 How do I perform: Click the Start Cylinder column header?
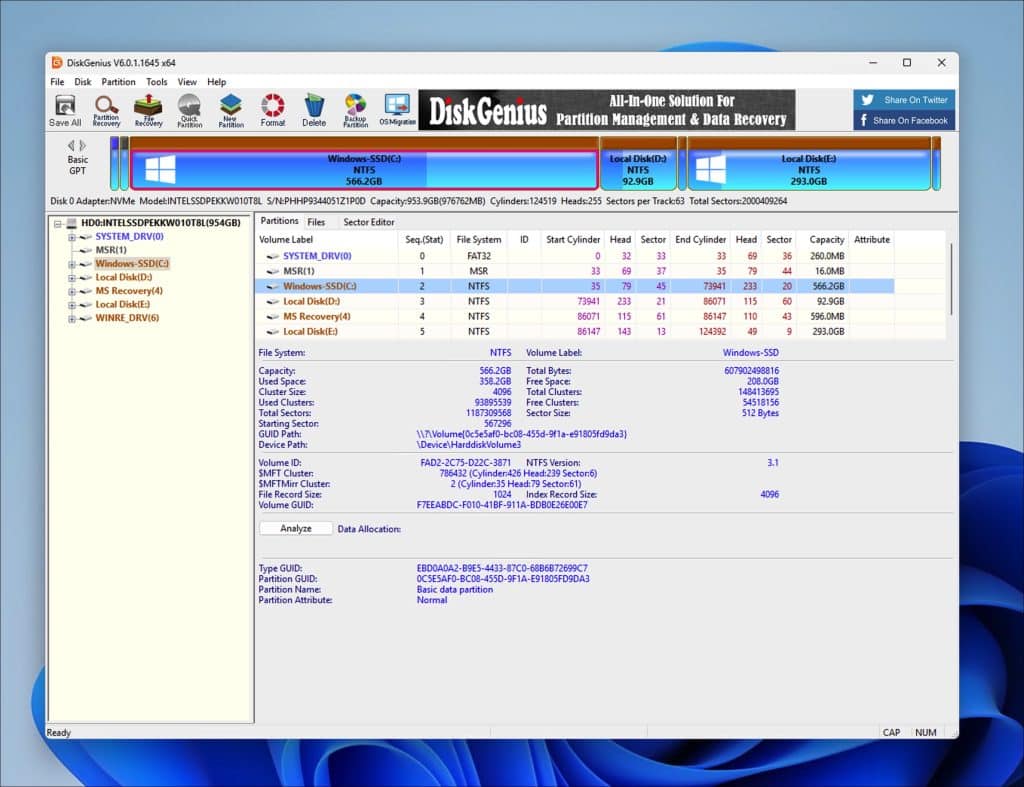click(x=572, y=240)
